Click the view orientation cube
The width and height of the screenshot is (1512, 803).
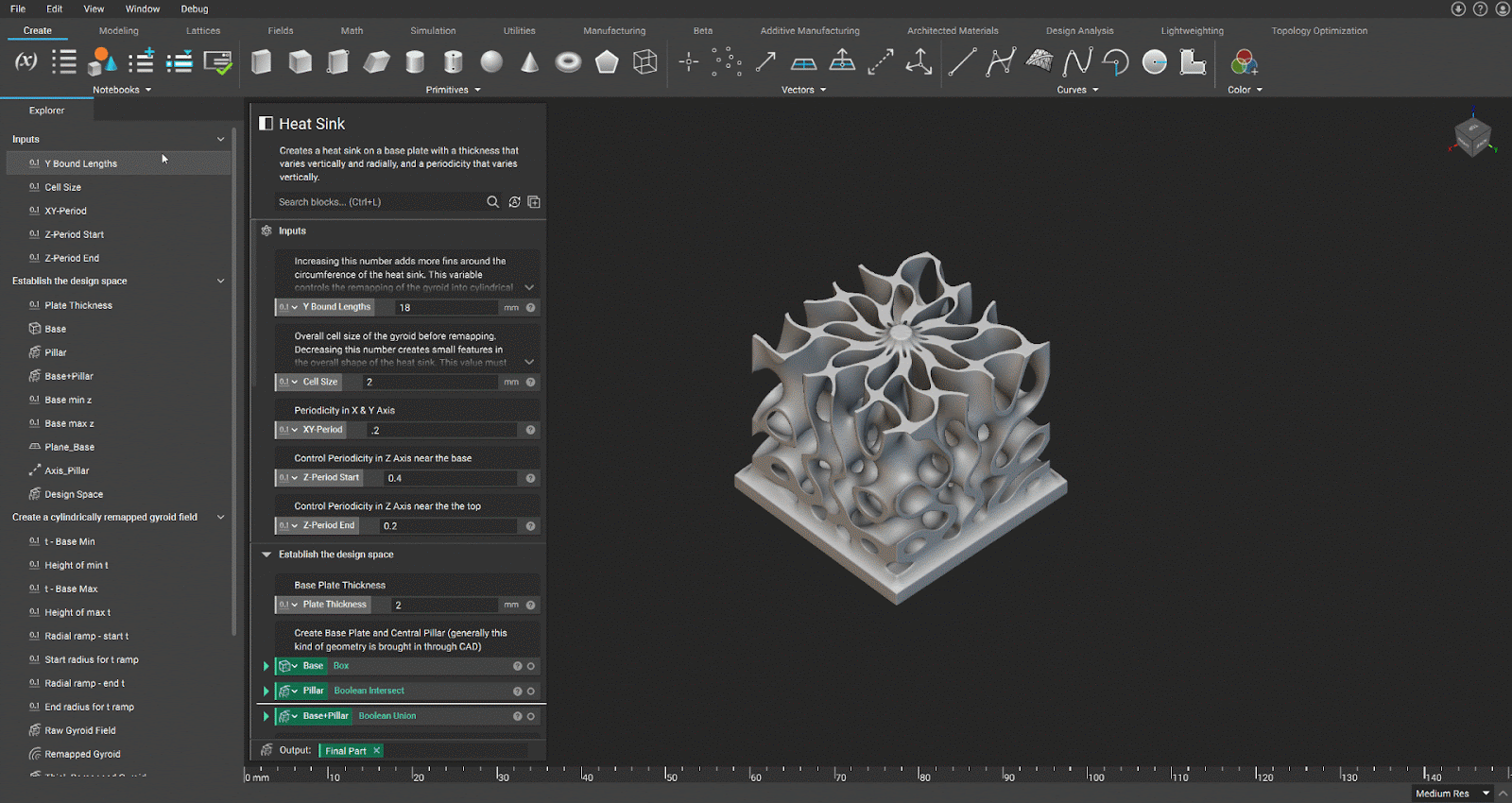tap(1472, 136)
